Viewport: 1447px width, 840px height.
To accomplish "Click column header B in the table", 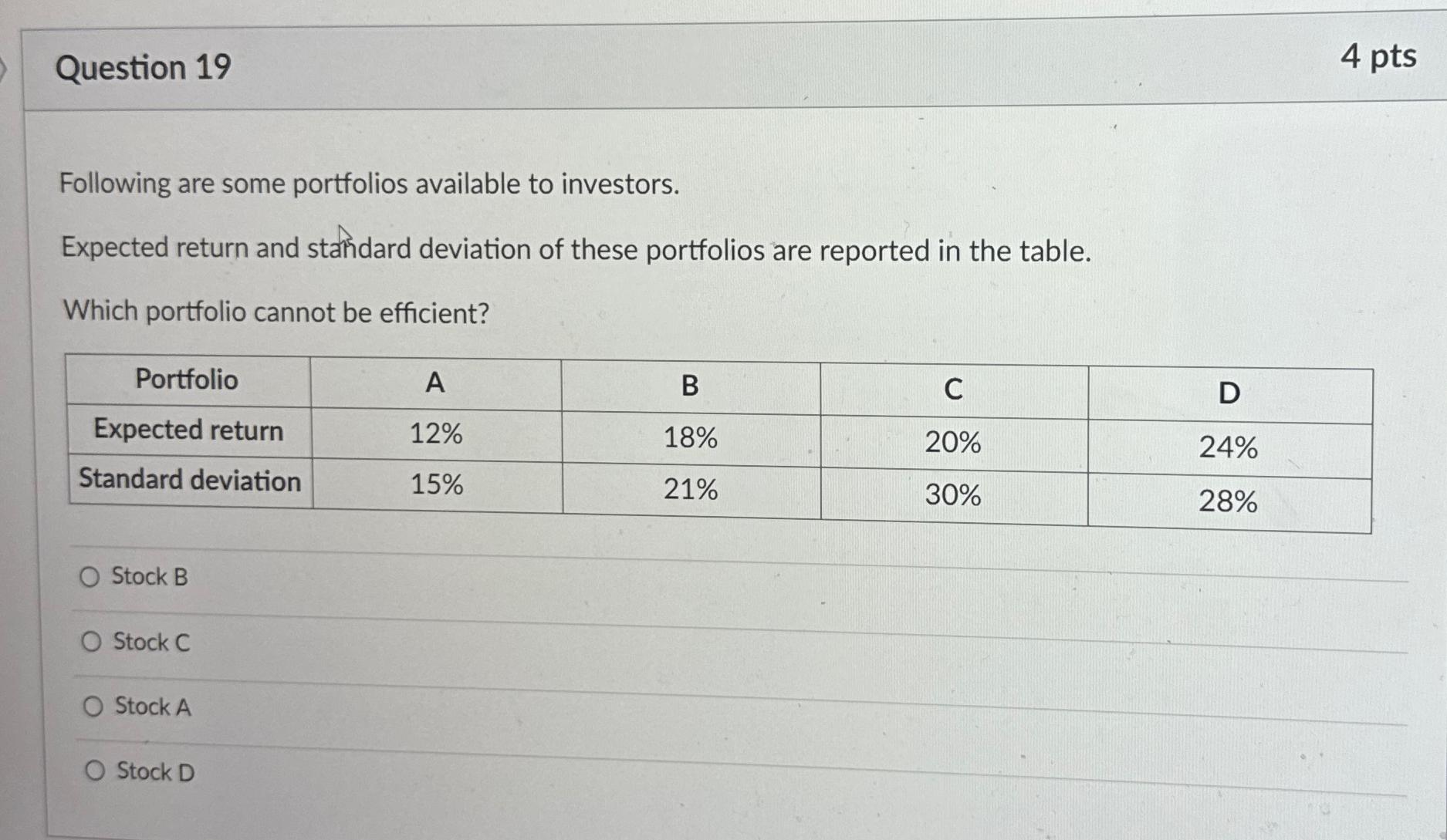I will (691, 387).
